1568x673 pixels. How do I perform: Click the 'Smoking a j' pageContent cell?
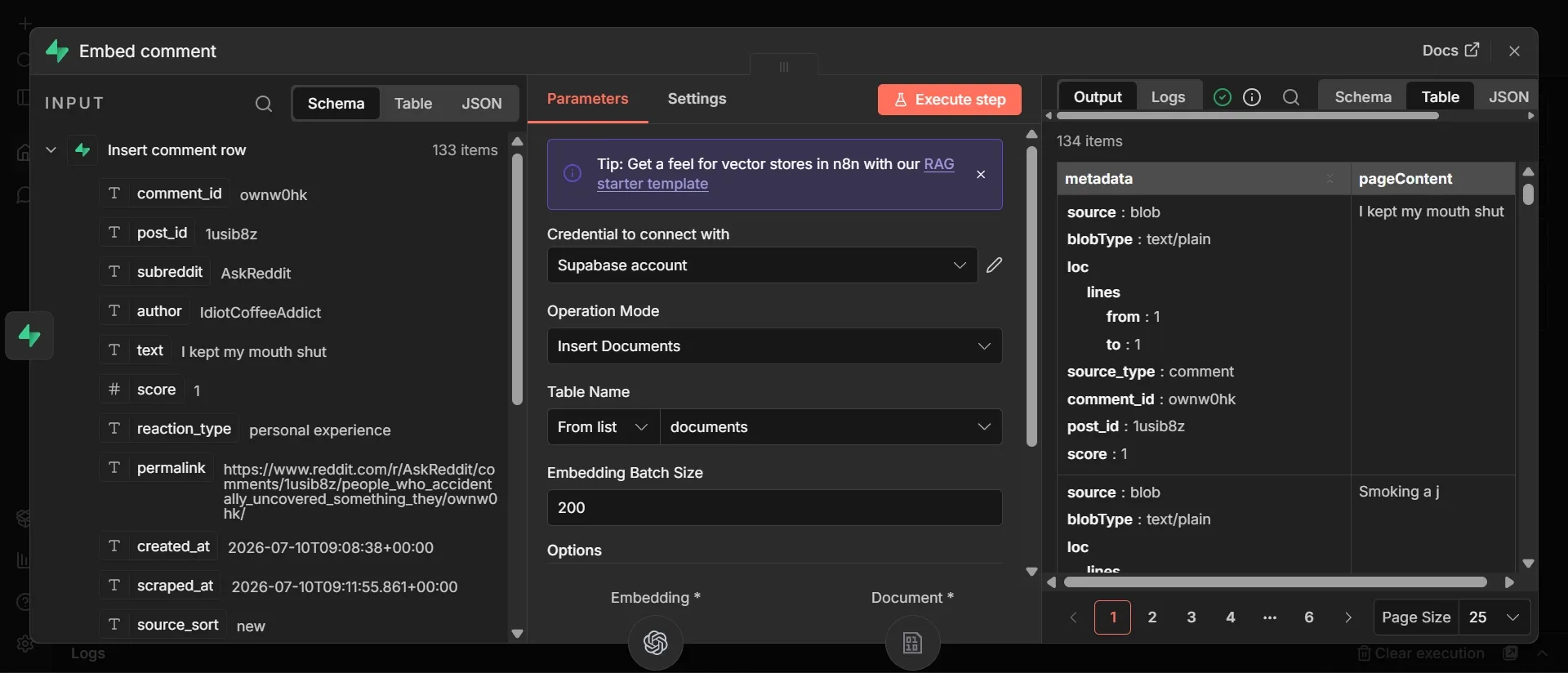point(1433,523)
